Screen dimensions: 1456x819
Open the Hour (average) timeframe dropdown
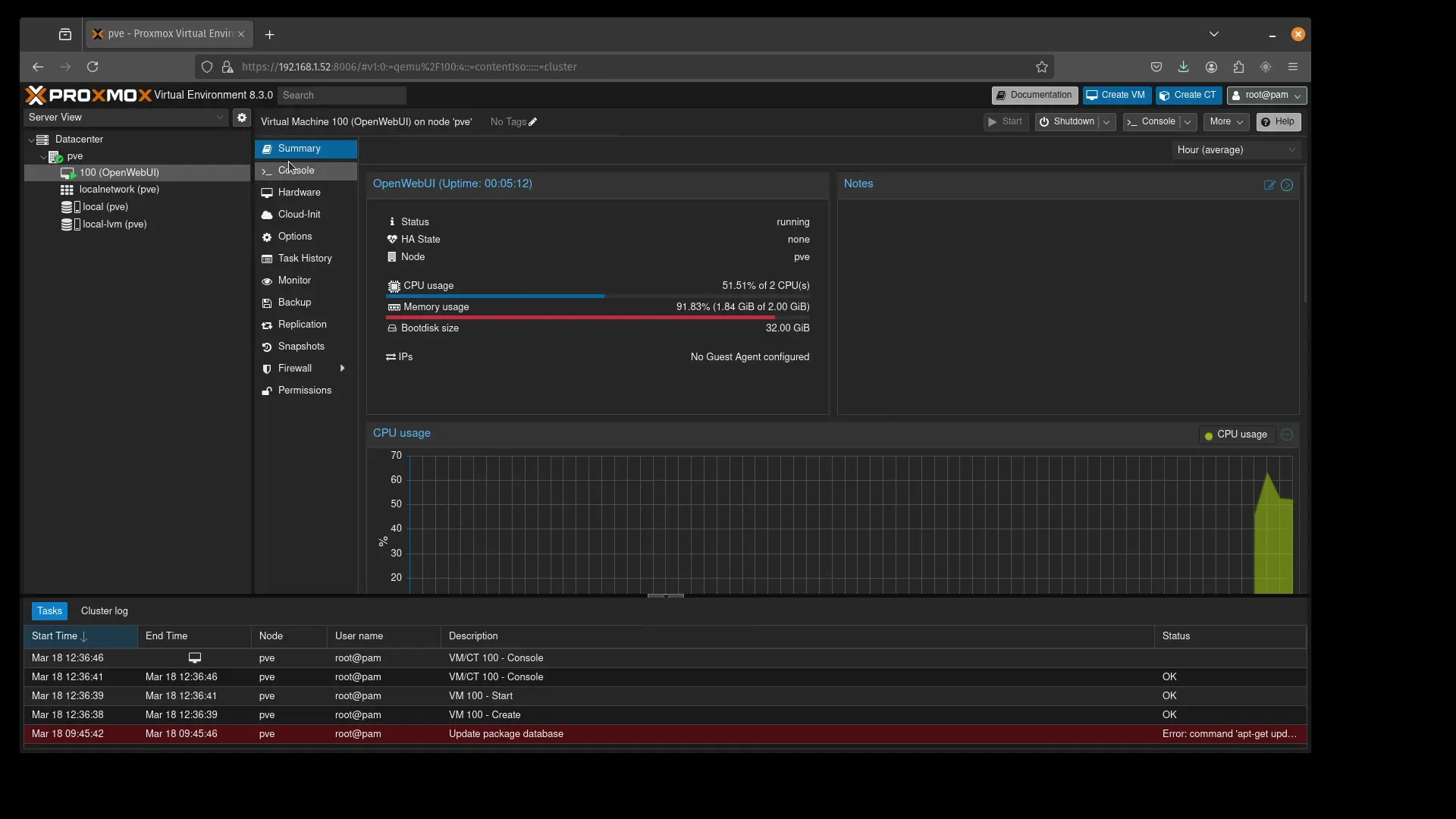[x=1237, y=150]
